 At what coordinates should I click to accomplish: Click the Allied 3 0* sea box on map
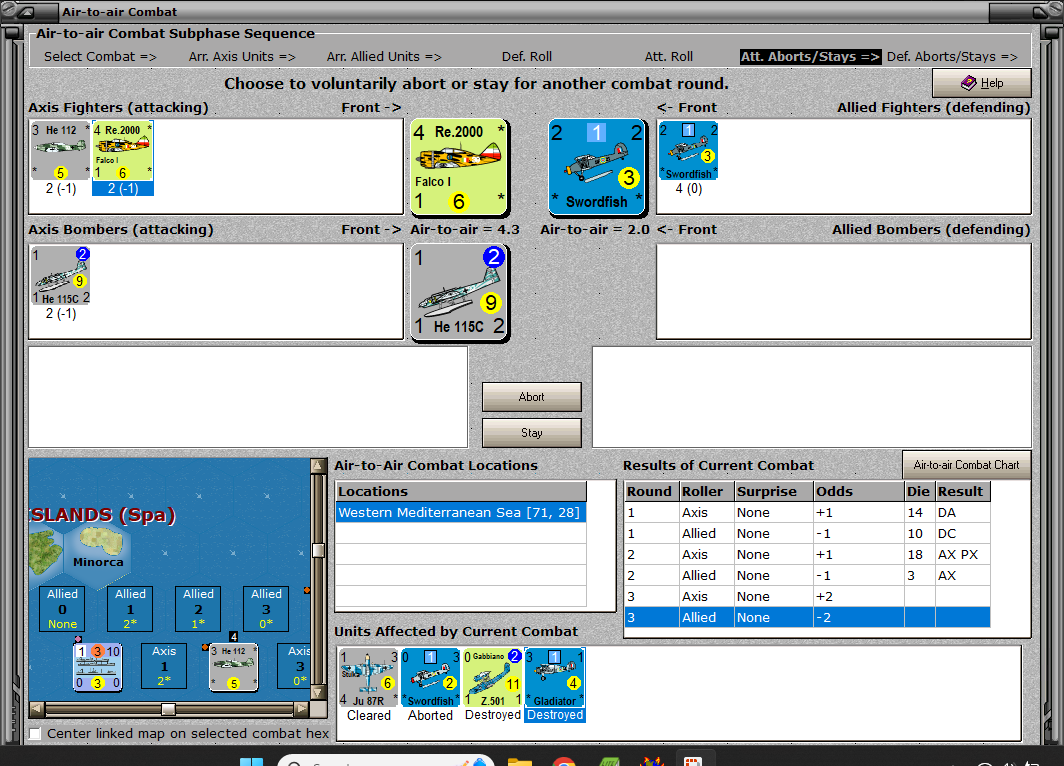point(266,609)
